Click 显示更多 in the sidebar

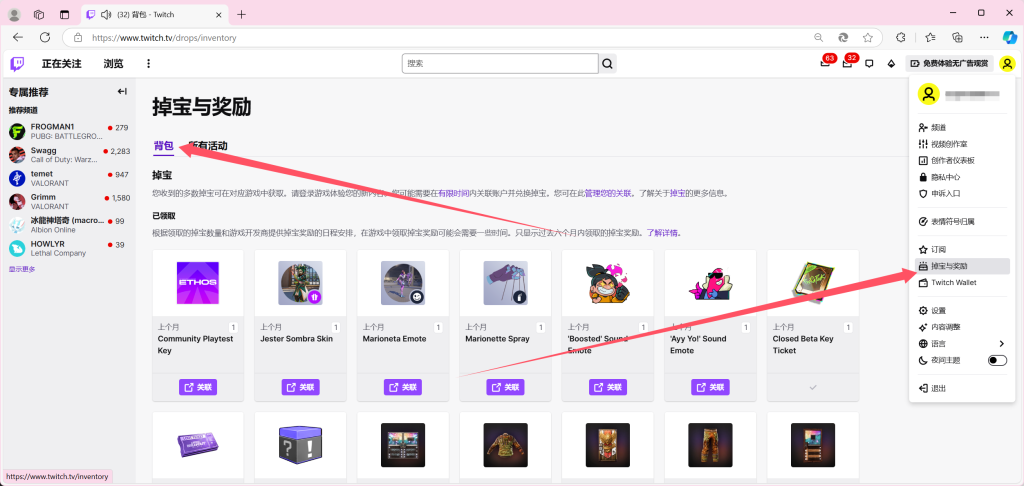[22, 269]
